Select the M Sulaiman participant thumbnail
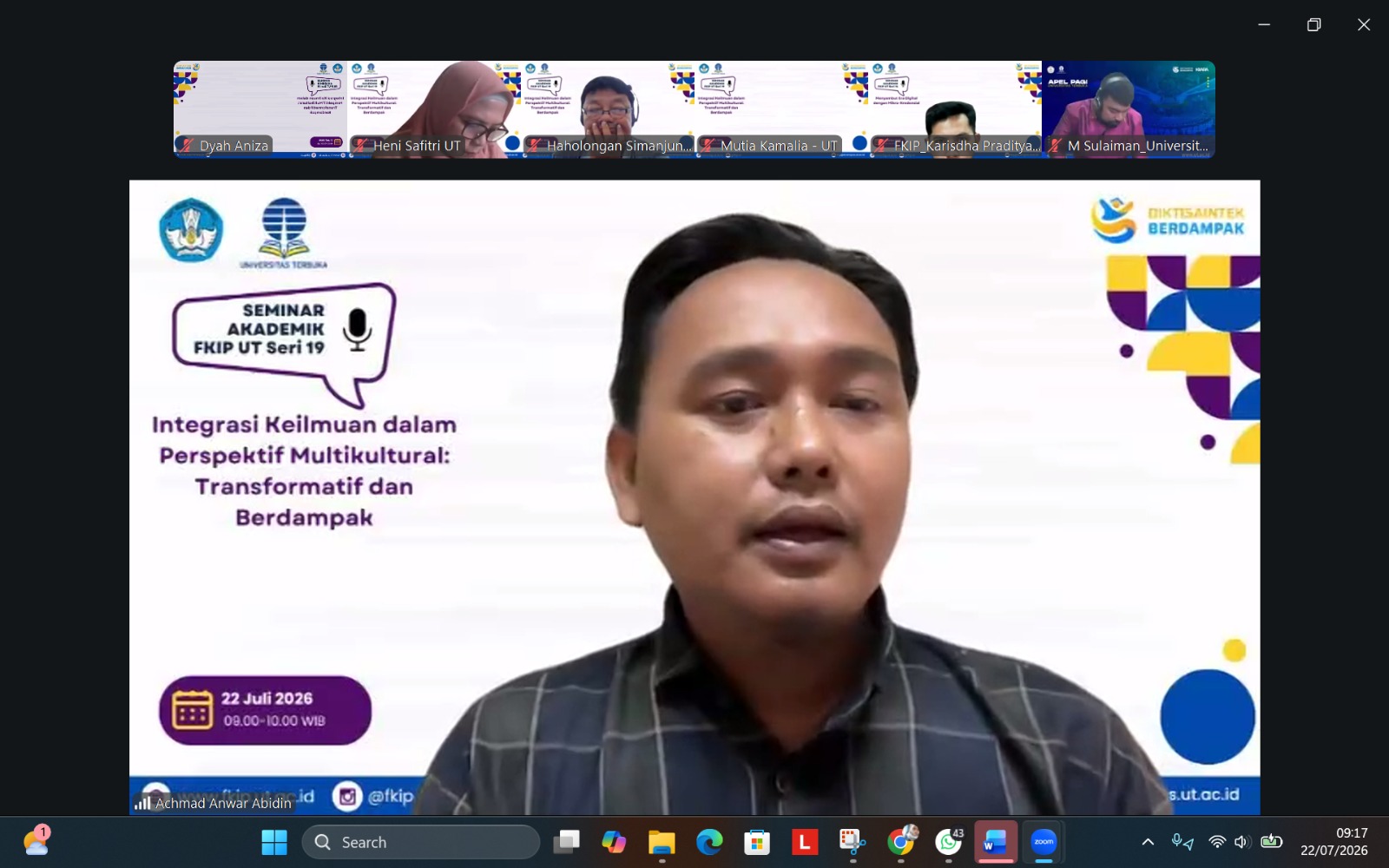 click(1129, 109)
